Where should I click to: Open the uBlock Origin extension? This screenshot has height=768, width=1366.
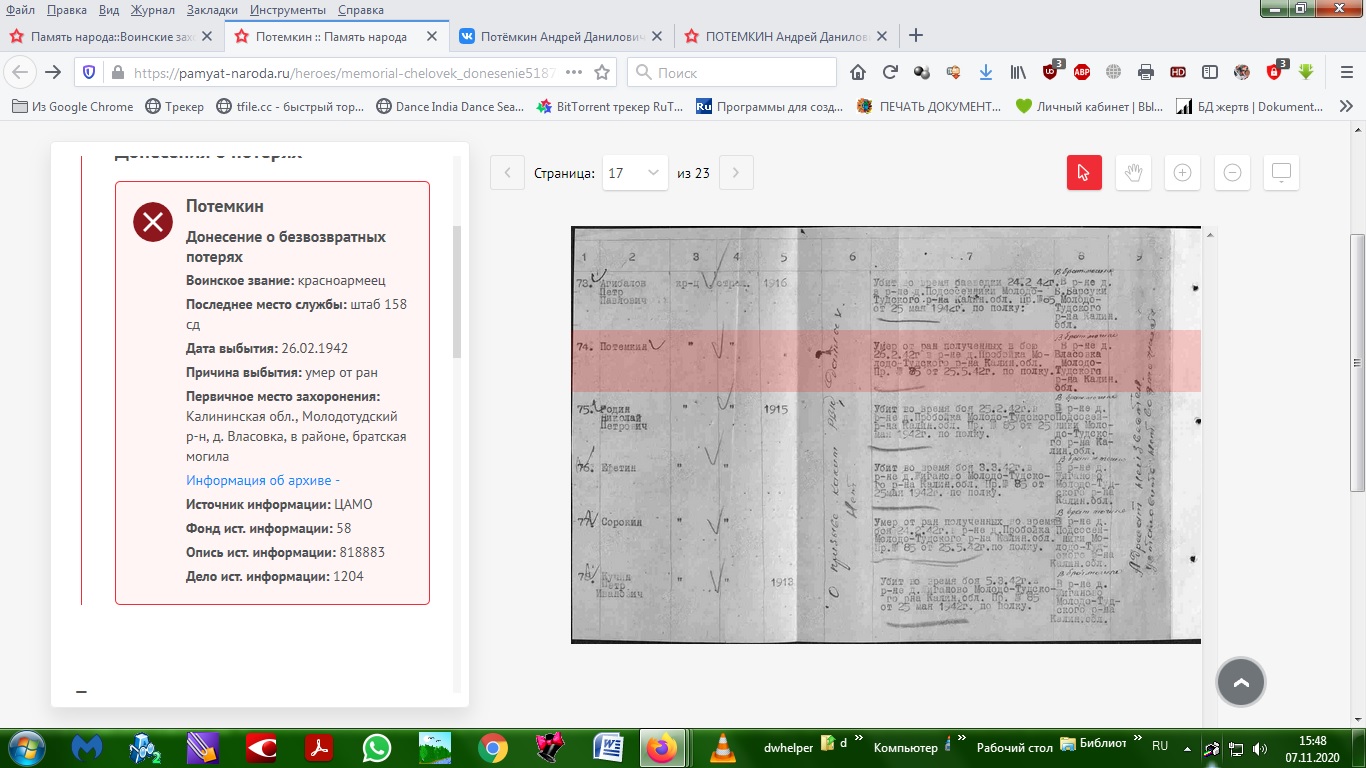[x=1052, y=71]
